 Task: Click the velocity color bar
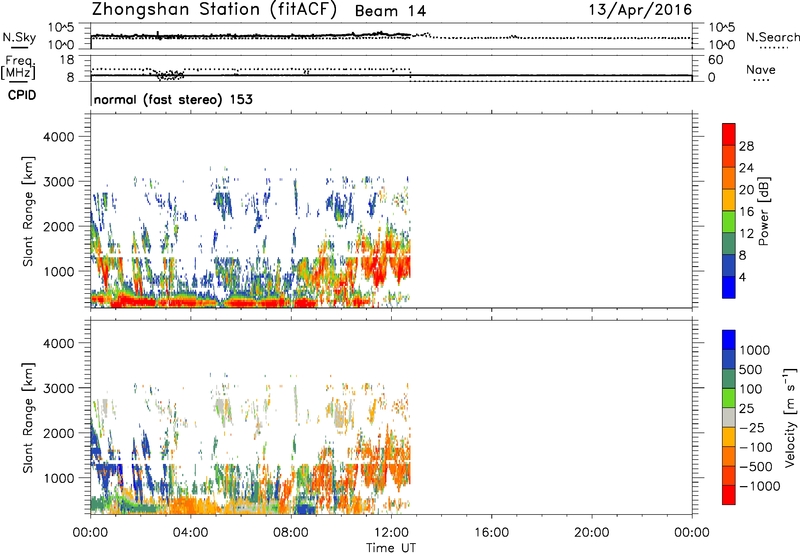[x=729, y=417]
